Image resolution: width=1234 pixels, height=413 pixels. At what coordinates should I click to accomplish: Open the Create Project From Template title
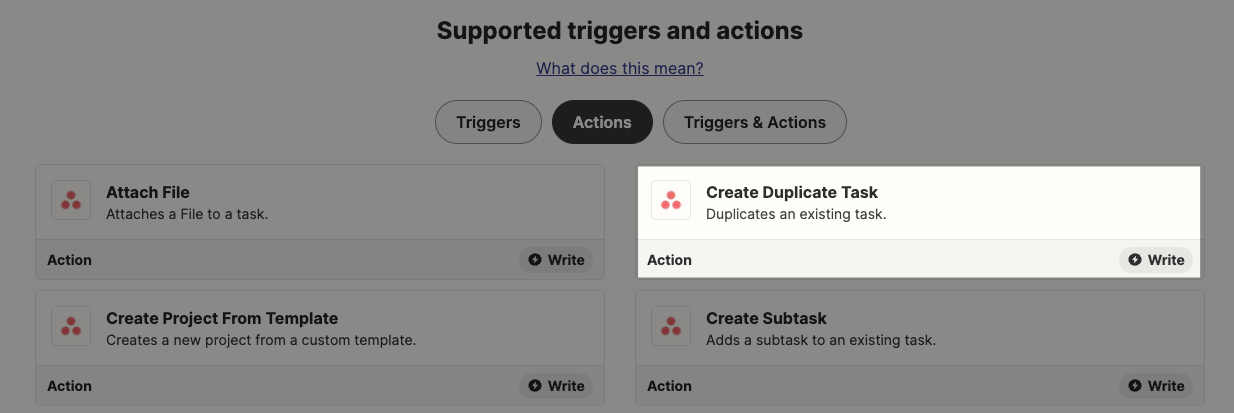222,318
